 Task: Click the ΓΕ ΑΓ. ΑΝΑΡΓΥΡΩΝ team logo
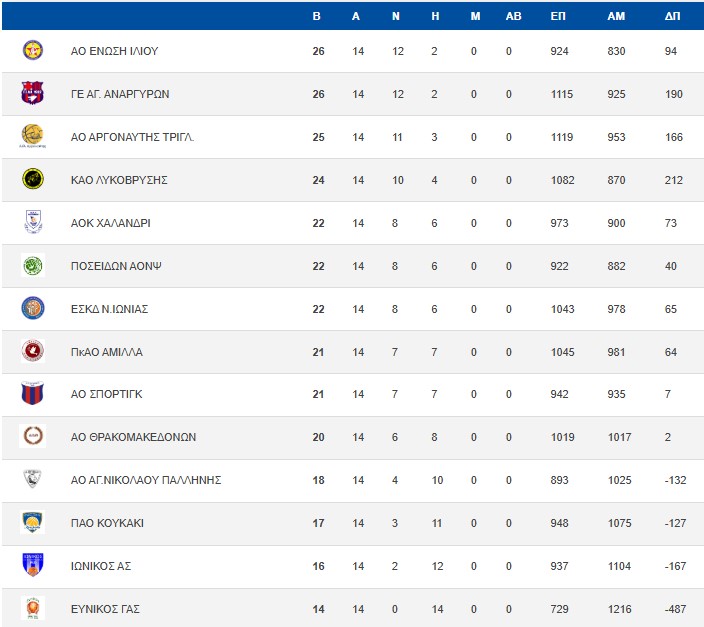pos(33,93)
